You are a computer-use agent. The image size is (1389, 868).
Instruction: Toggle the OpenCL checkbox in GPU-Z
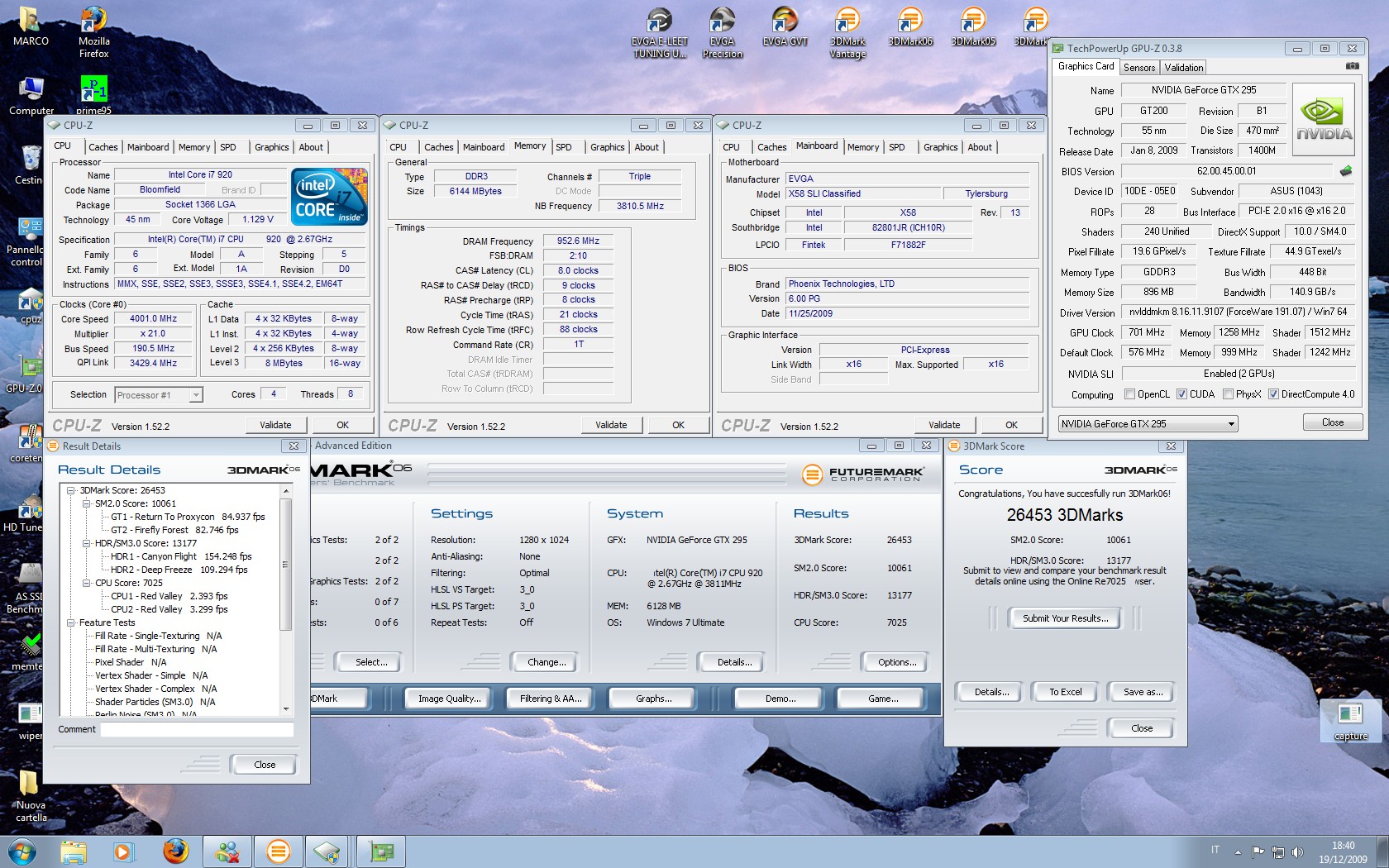click(x=1129, y=394)
